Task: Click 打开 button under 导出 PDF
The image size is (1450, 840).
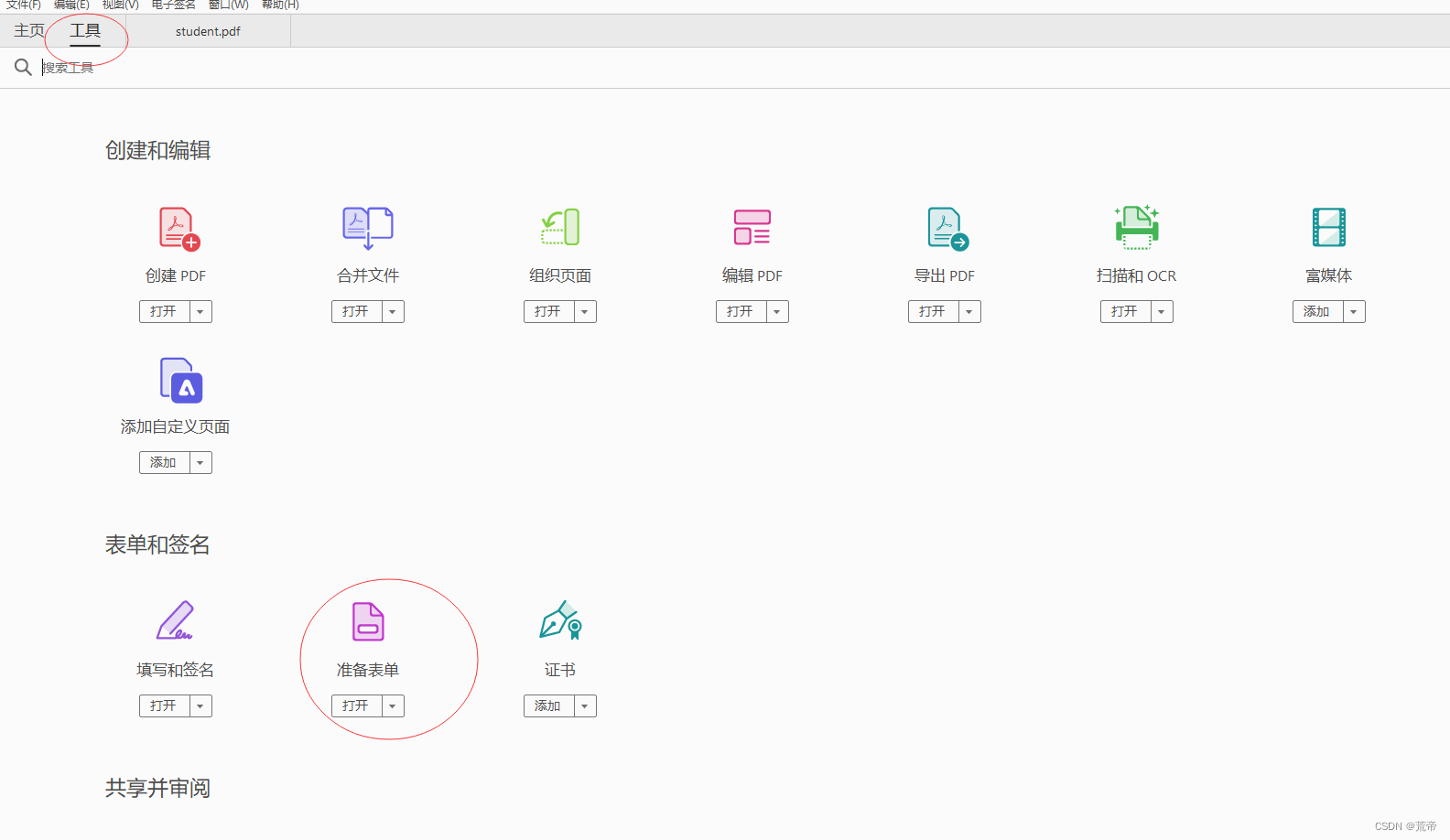Action: point(934,312)
